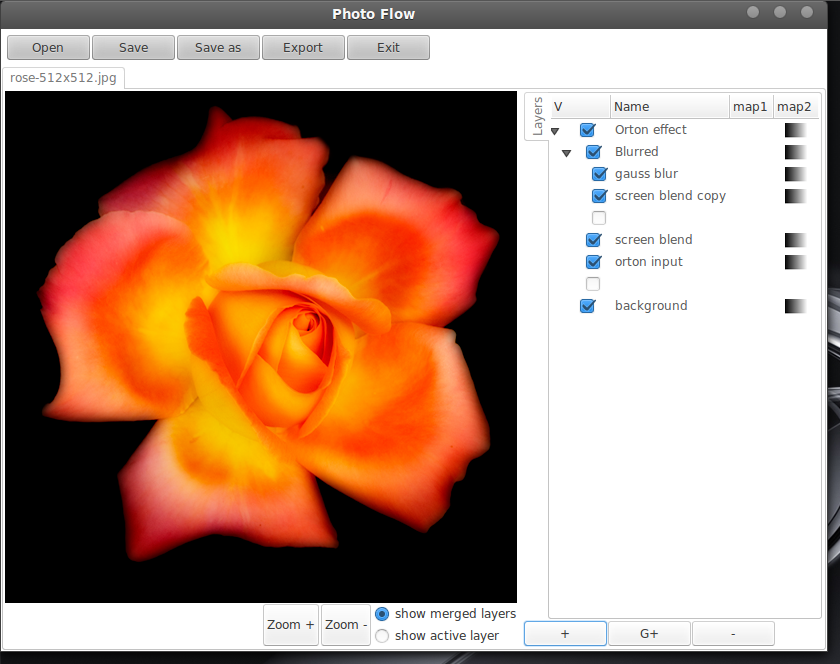The height and width of the screenshot is (664, 840).
Task: Uncheck visibility of the background layer
Action: pos(587,305)
